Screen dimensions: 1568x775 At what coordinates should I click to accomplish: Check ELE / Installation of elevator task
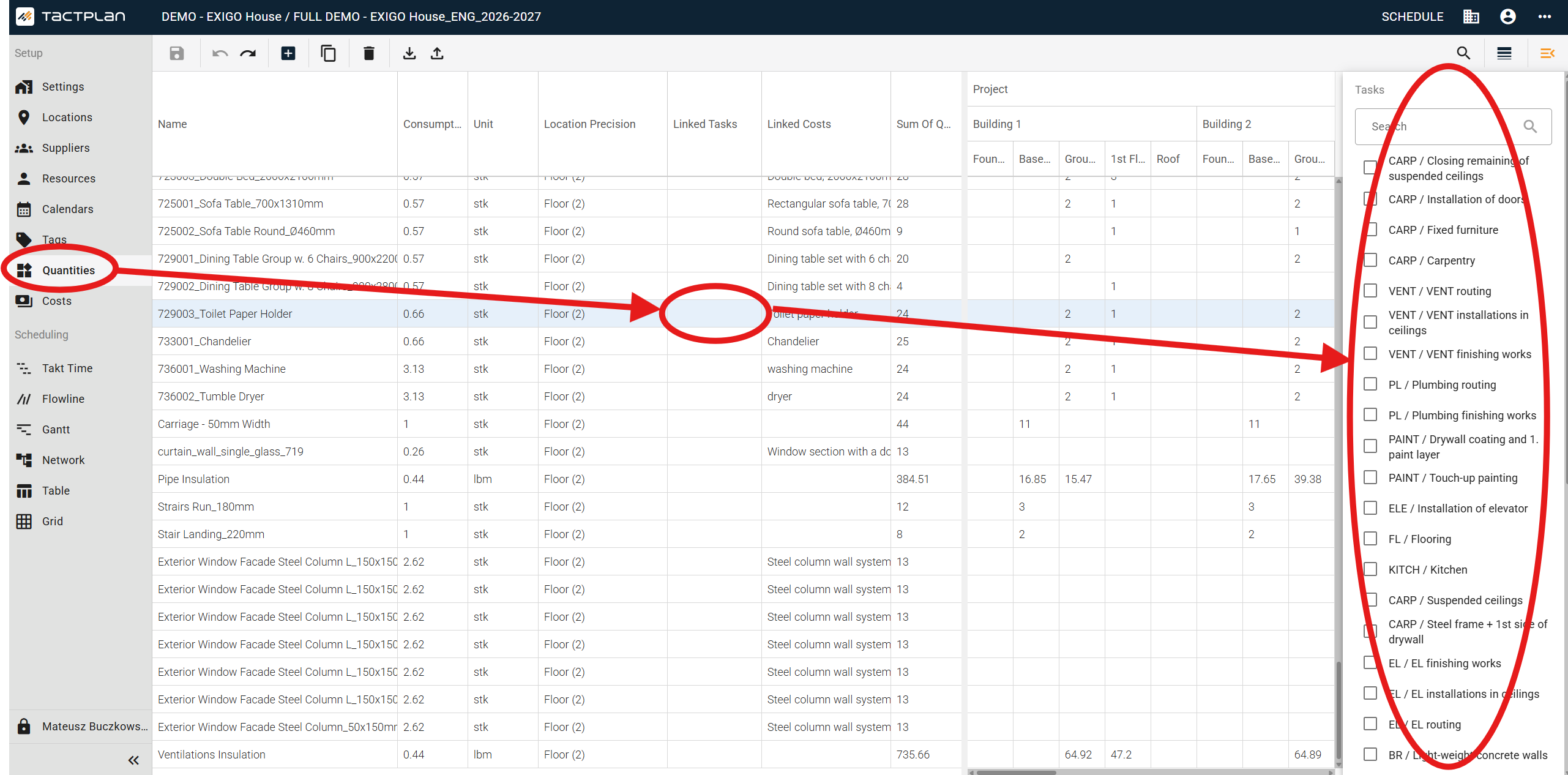[x=1371, y=508]
